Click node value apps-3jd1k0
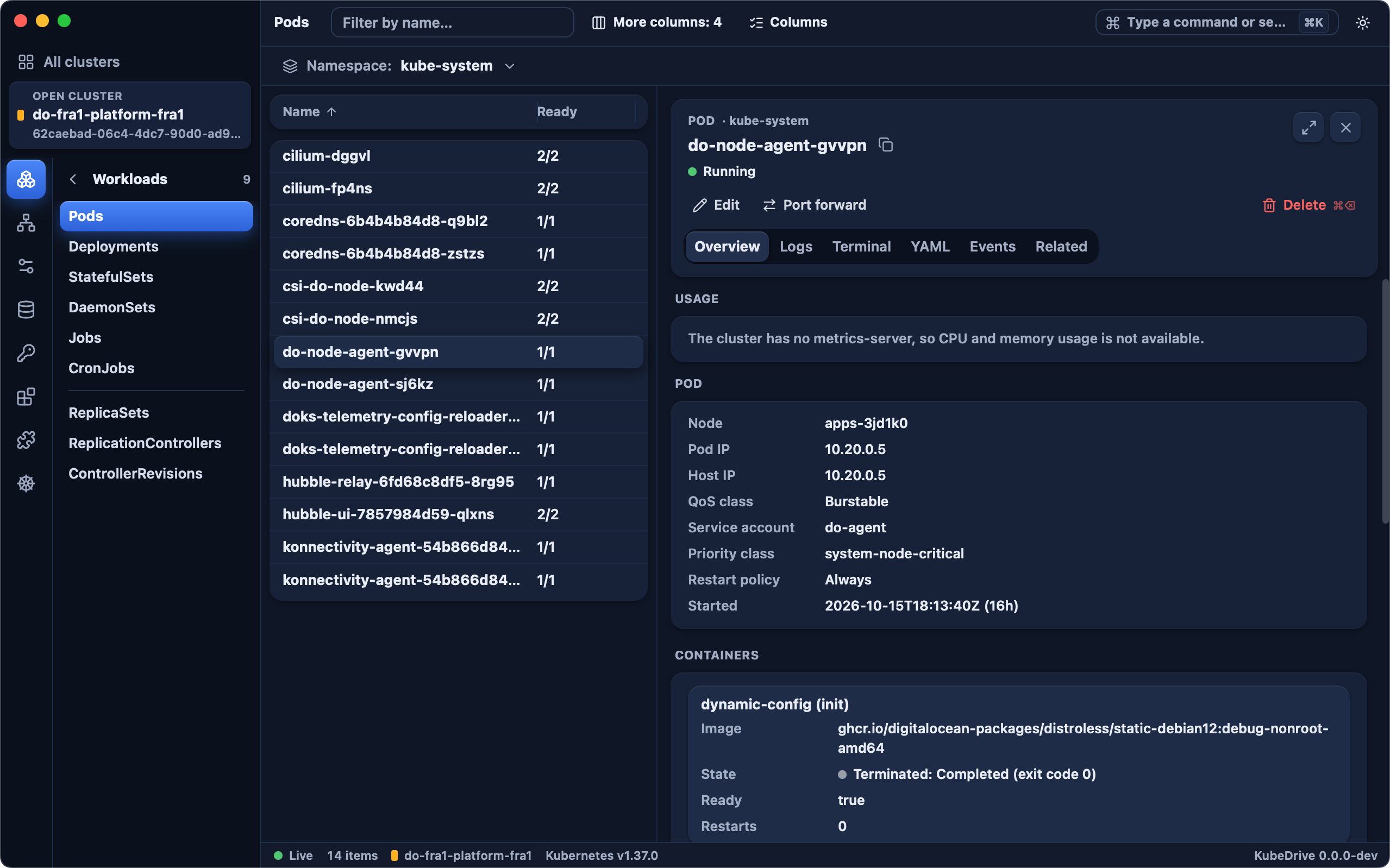1390x868 pixels. [x=866, y=423]
